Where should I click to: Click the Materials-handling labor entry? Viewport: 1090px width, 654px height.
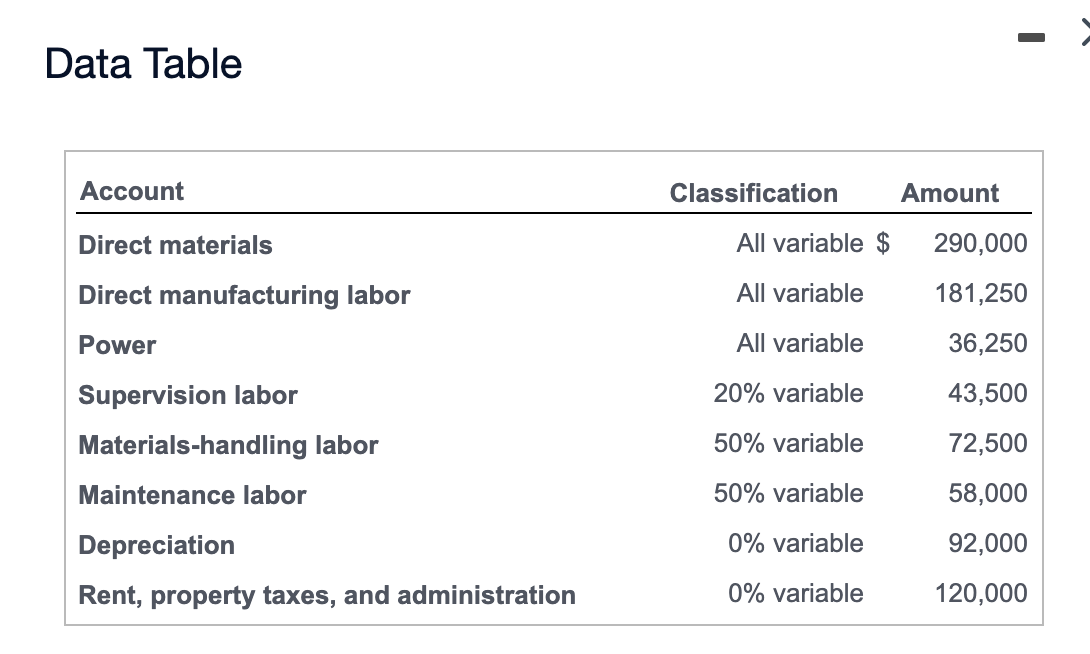point(228,445)
